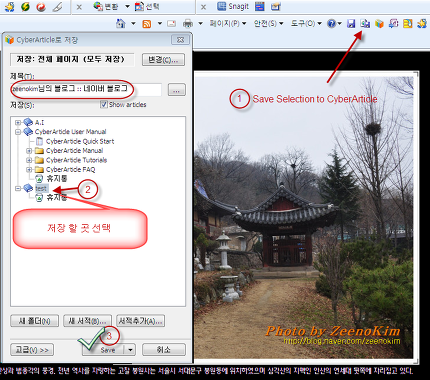Click the 새 서적(B)... button
430x380 pixels.
point(87,321)
